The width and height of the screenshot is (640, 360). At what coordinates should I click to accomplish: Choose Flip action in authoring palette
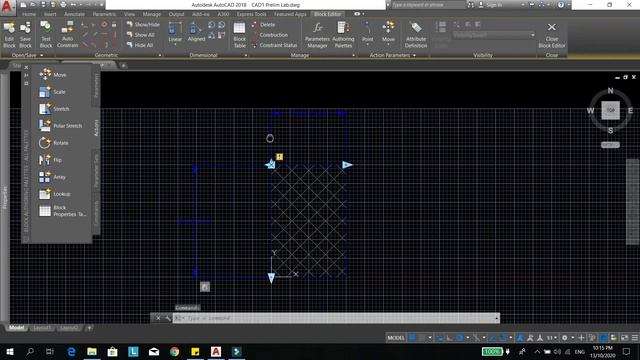[x=51, y=160]
